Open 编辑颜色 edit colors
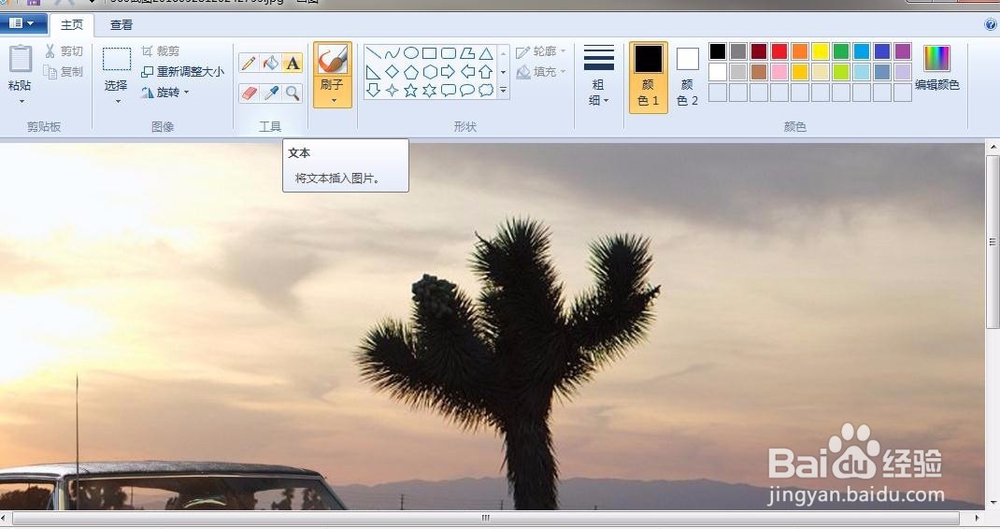 (937, 68)
